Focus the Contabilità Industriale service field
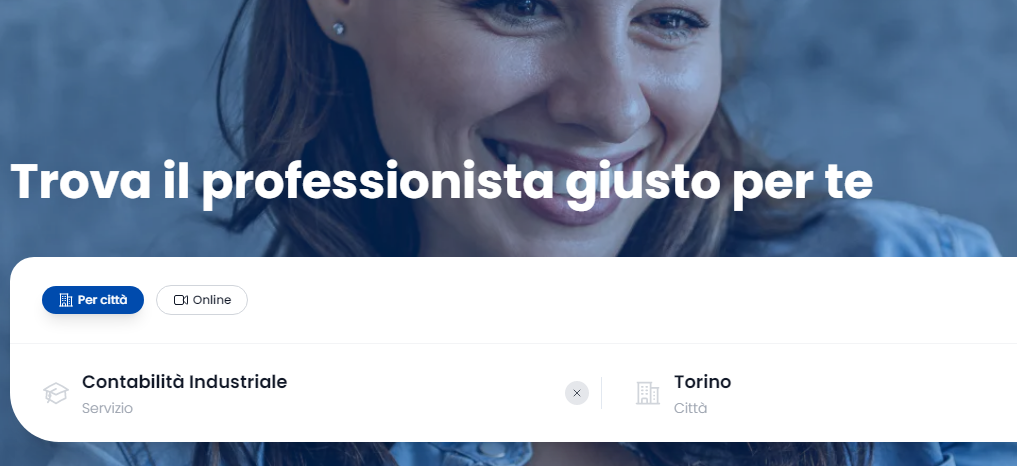 pos(305,393)
